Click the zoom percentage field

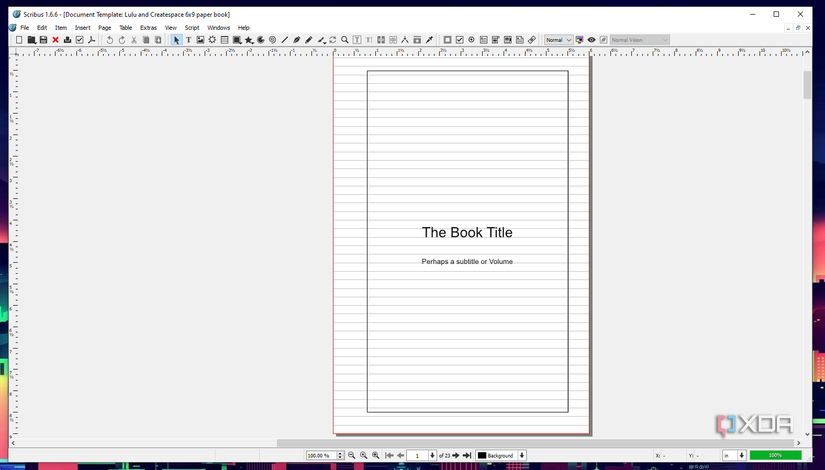pos(321,455)
